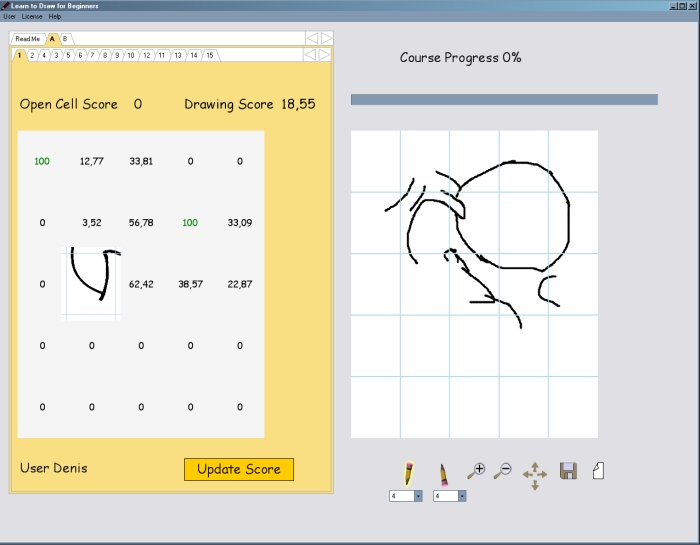Select the pencil drawing tool
This screenshot has width=700, height=545.
coord(408,473)
